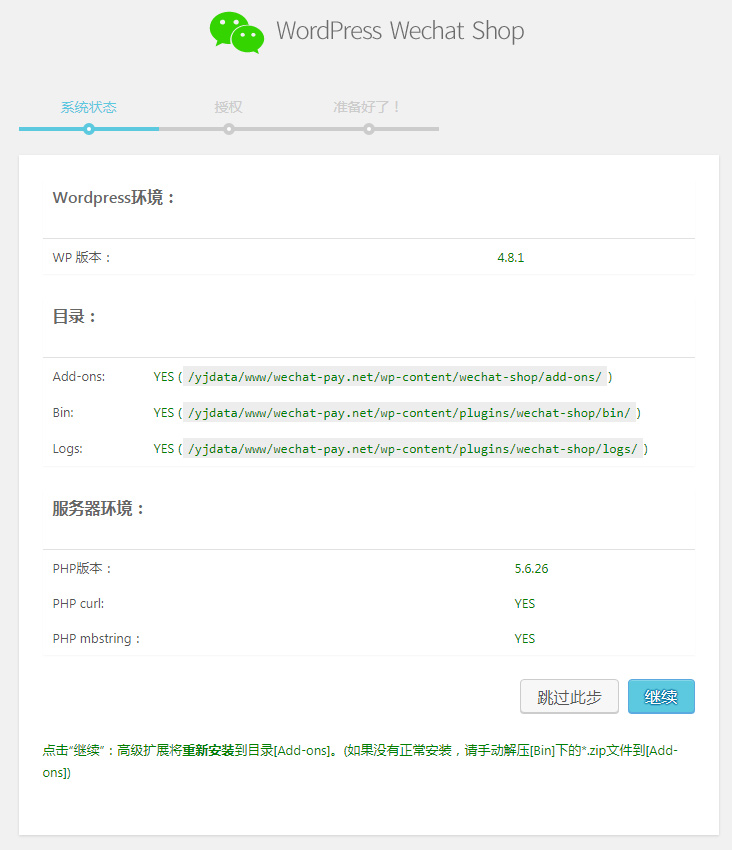This screenshot has width=732, height=850.
Task: Click the blue 继续 button
Action: click(661, 697)
